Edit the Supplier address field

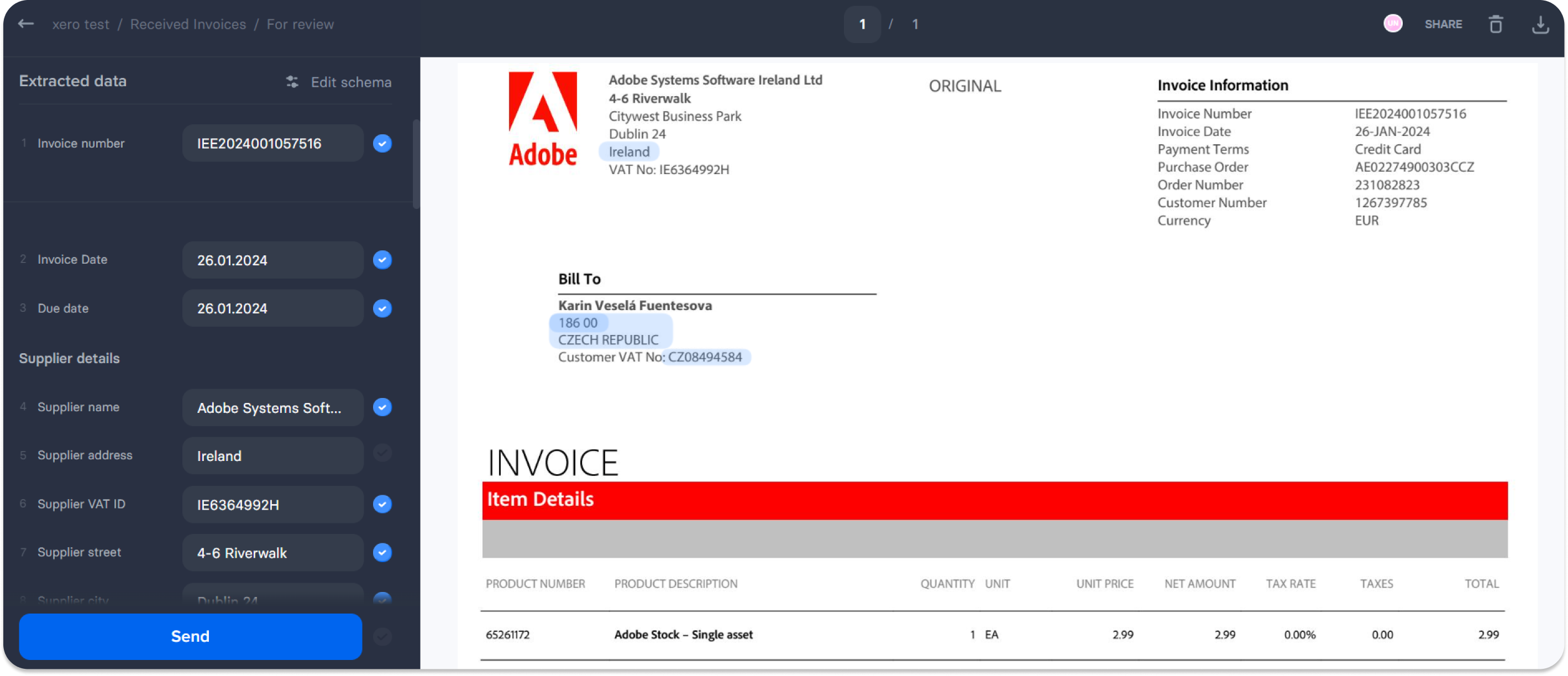tap(272, 455)
